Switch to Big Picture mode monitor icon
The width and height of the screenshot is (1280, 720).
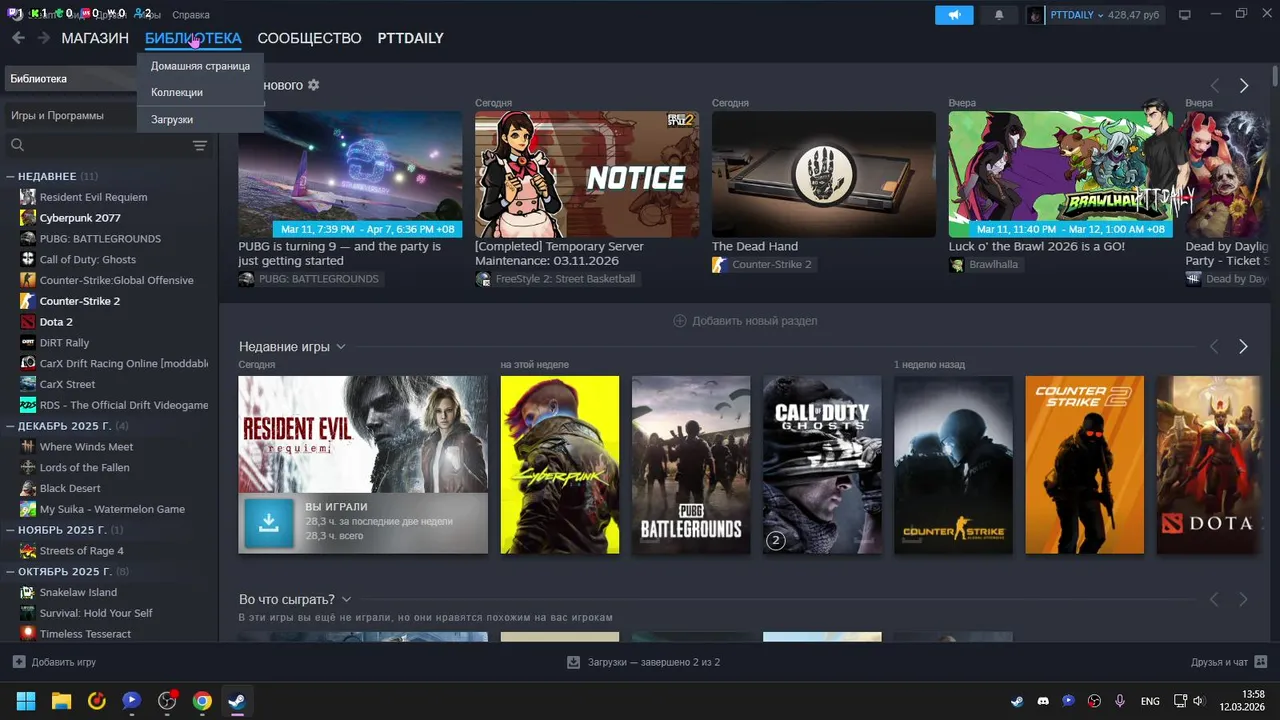point(1185,15)
